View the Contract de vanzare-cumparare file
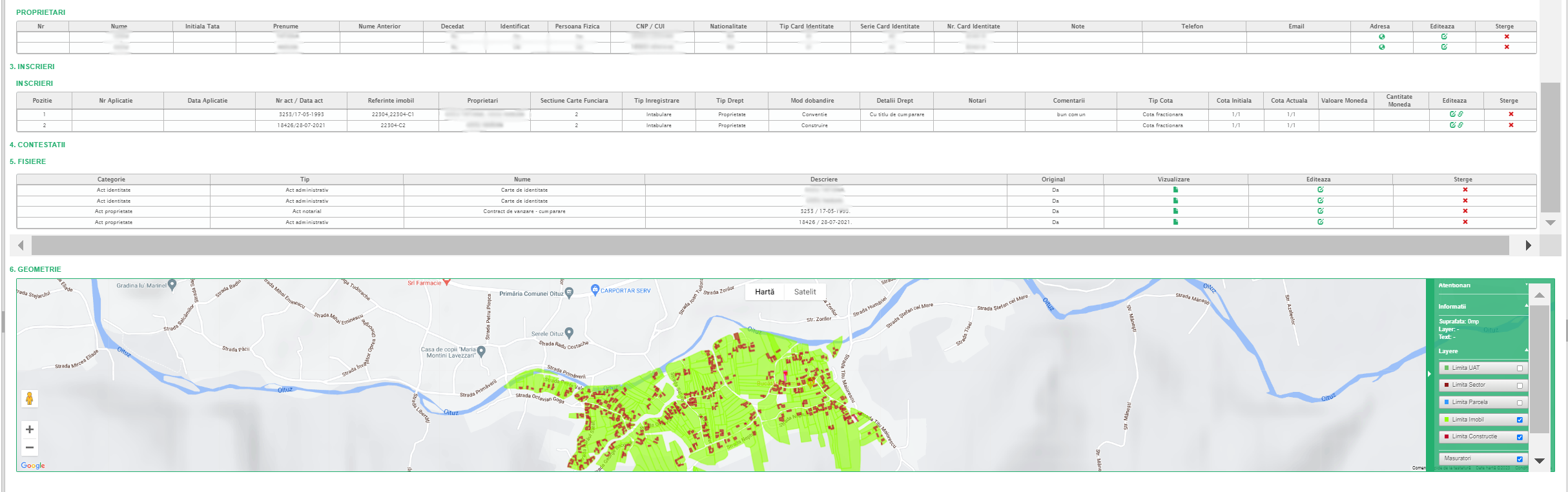This screenshot has width=1568, height=492. 1175,211
